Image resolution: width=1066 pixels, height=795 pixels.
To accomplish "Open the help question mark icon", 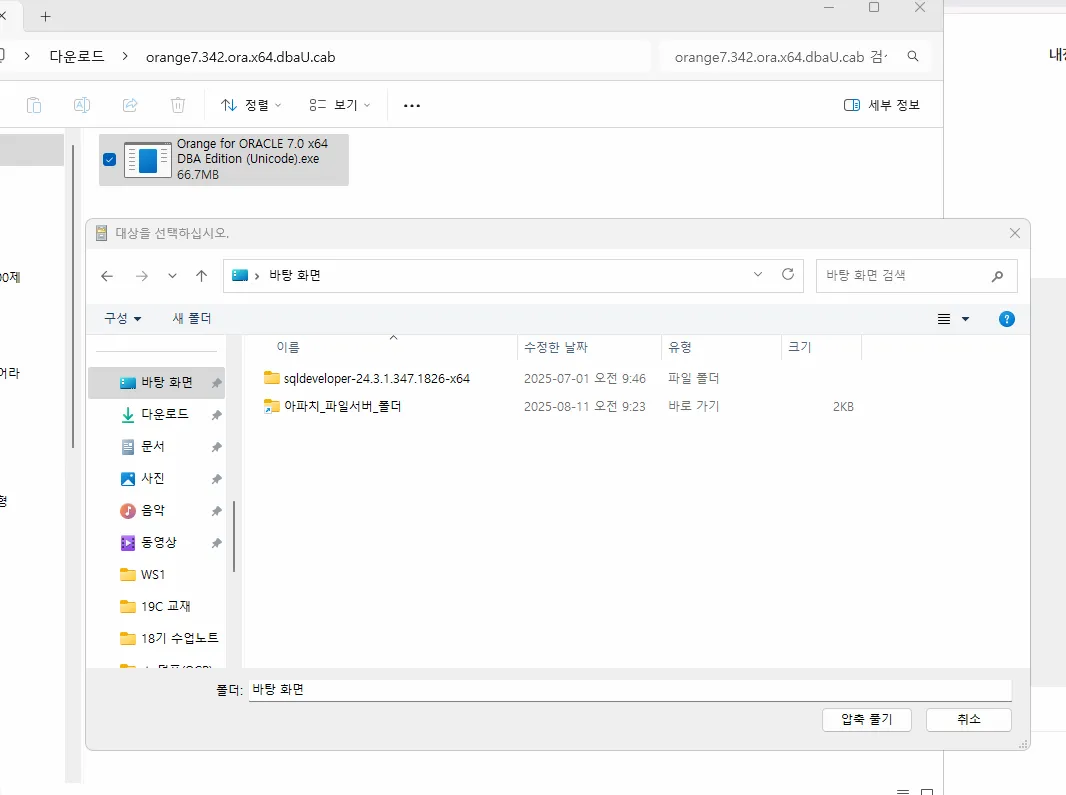I will tap(1007, 319).
